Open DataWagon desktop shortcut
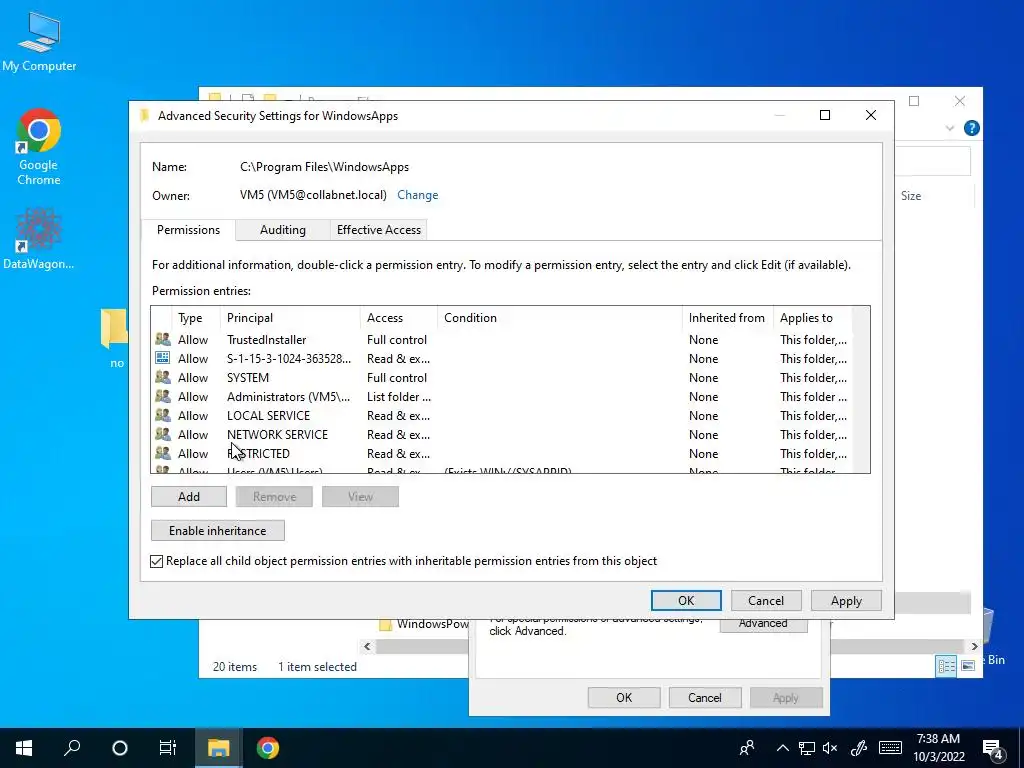Image resolution: width=1024 pixels, height=768 pixels. (39, 238)
